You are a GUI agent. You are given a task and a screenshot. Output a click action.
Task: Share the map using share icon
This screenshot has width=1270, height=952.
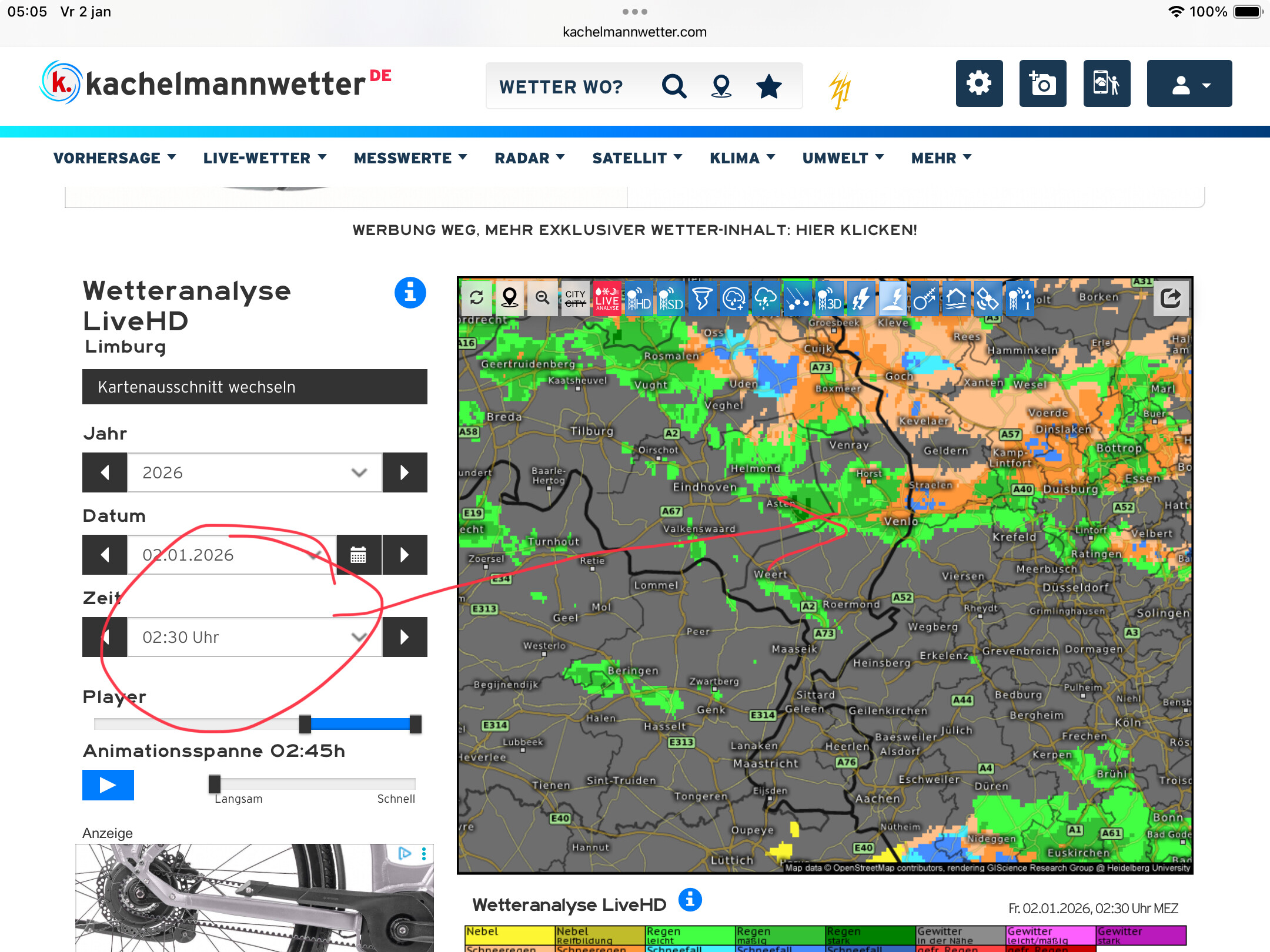1171,298
